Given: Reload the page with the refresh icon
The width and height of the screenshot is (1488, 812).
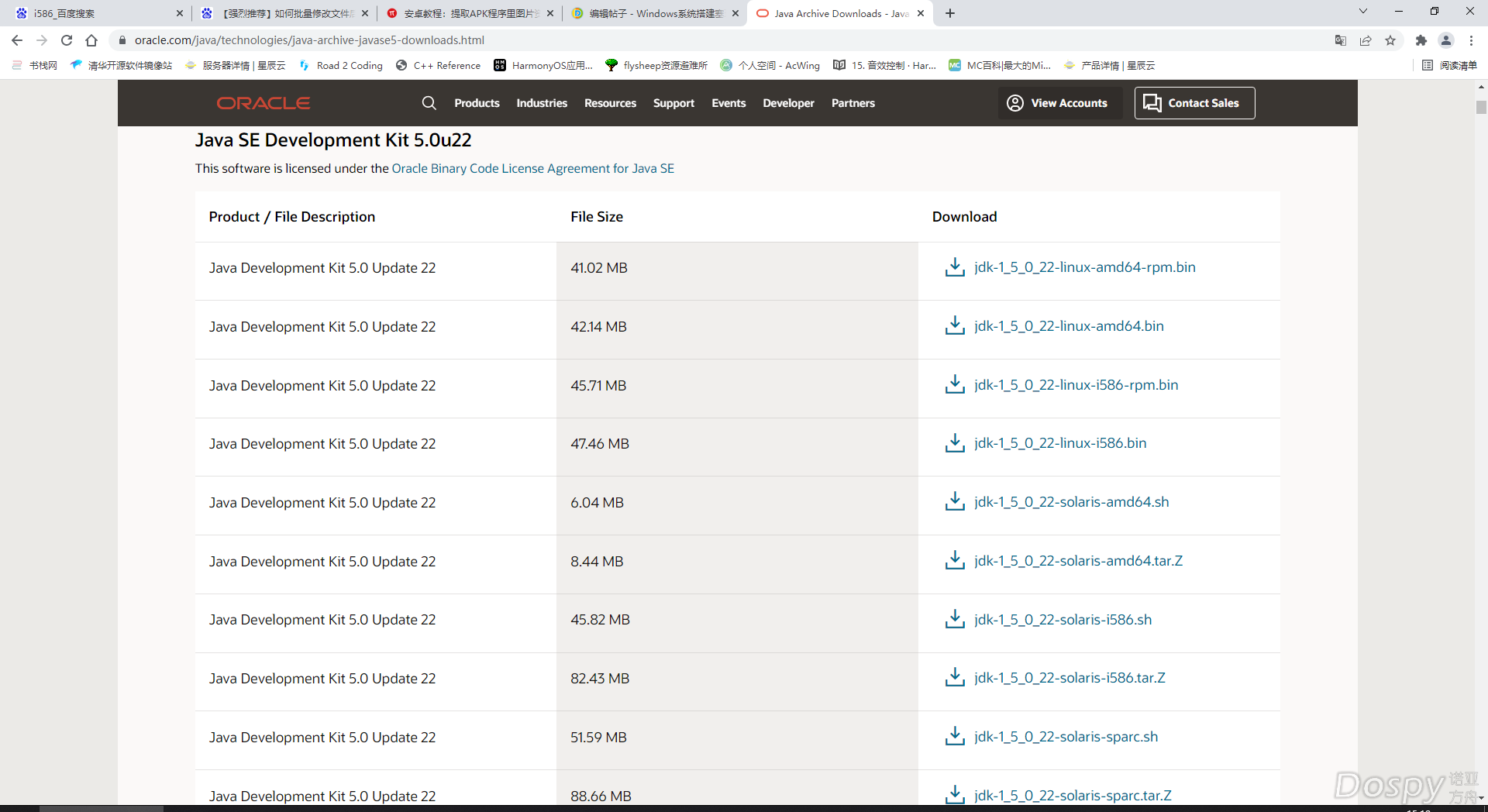Looking at the screenshot, I should click(x=67, y=40).
